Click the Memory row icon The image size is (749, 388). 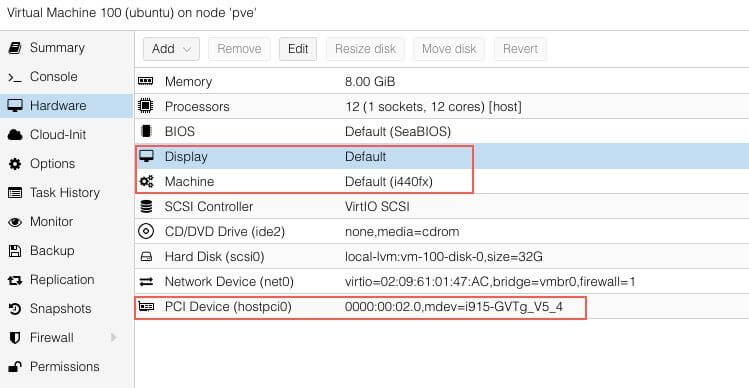click(146, 81)
